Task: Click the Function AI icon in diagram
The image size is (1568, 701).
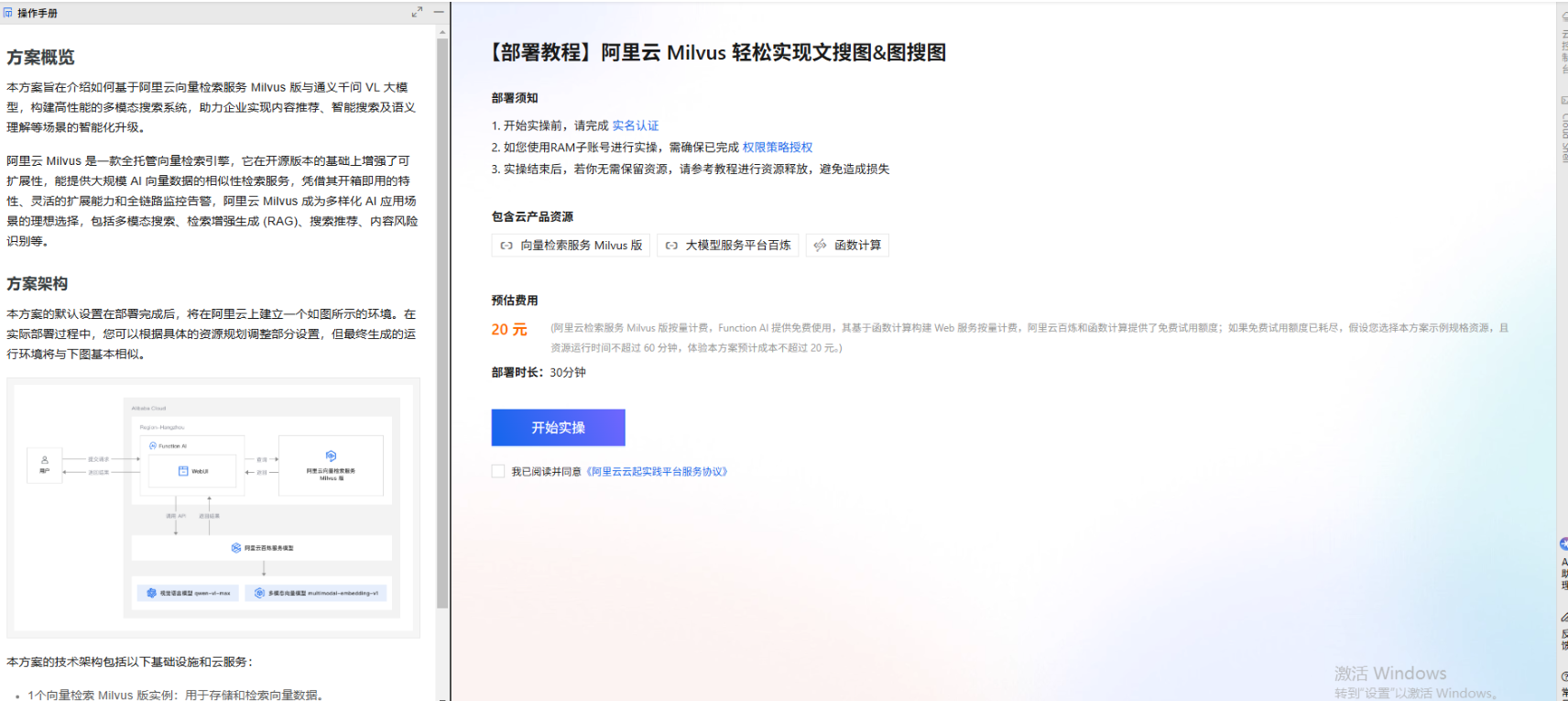Action: click(x=153, y=446)
